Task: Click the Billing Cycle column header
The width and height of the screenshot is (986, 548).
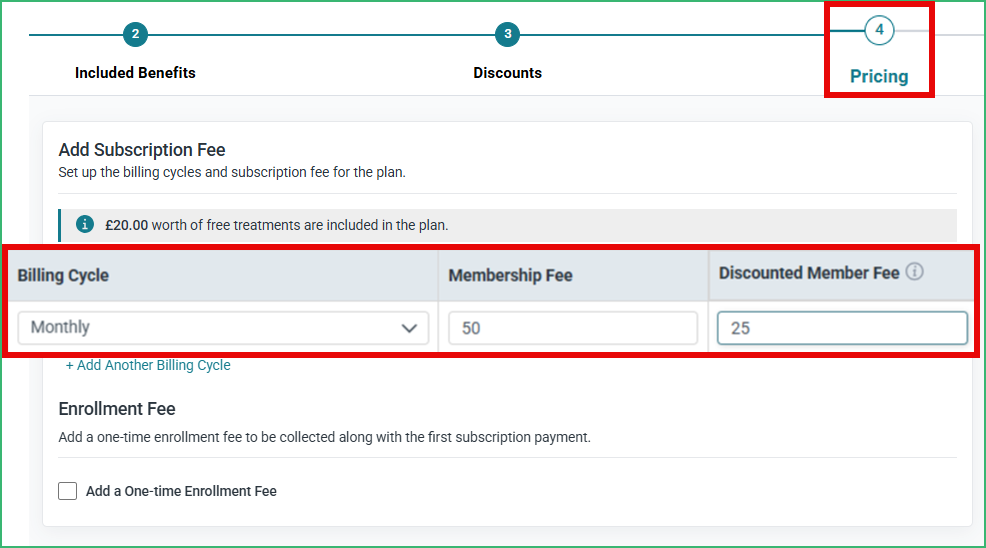Action: click(x=63, y=276)
